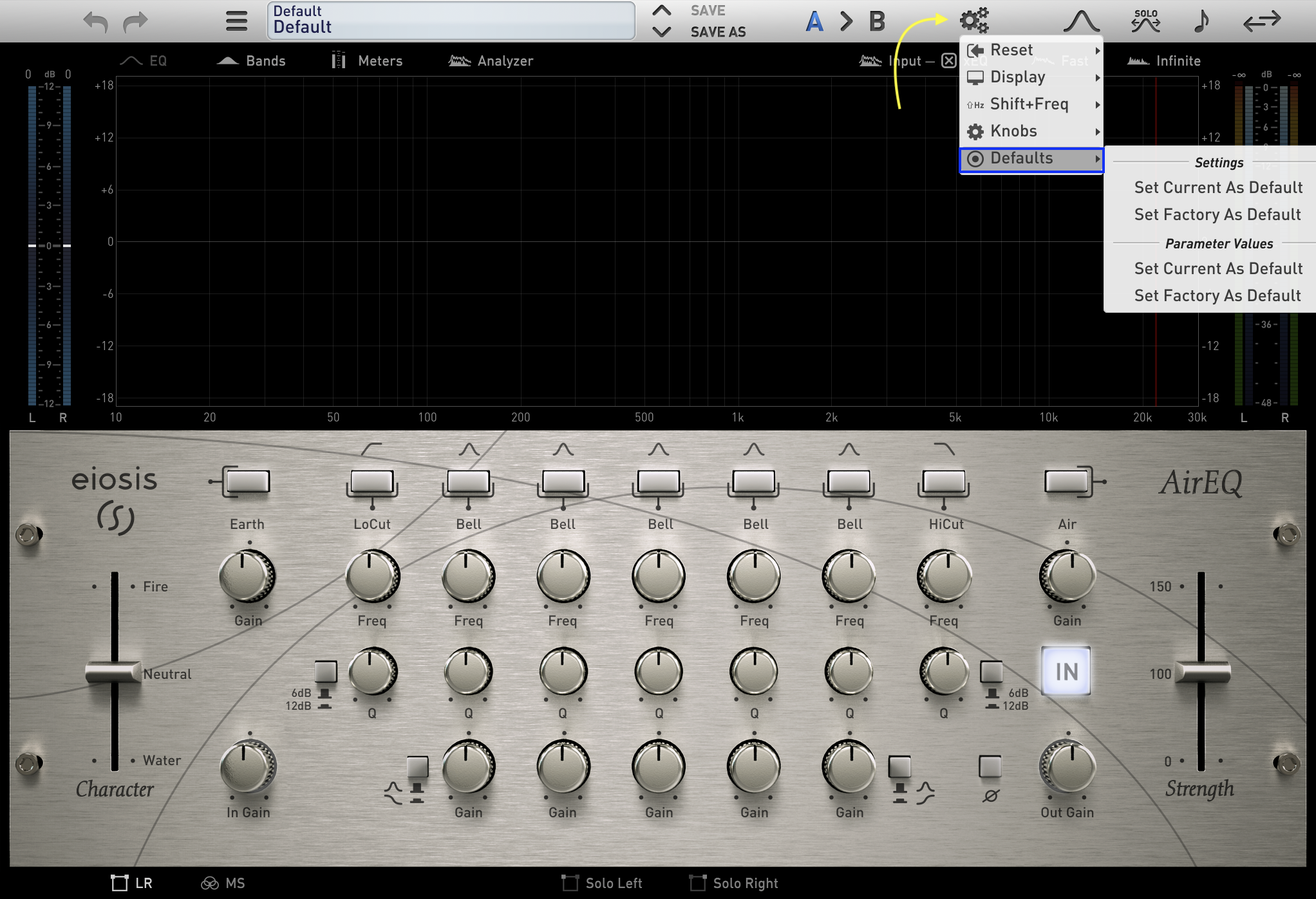Toggle the Analyzer display option
The image size is (1316, 899).
(491, 61)
